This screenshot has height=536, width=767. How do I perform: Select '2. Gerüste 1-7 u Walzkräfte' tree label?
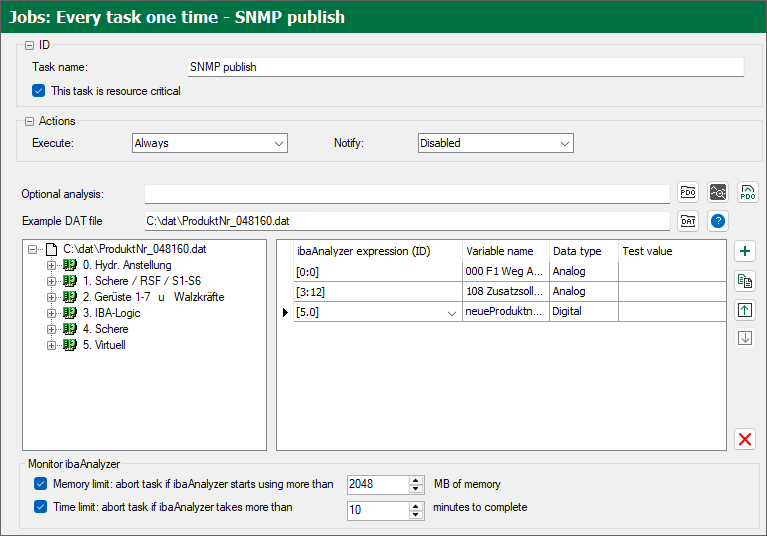(154, 297)
